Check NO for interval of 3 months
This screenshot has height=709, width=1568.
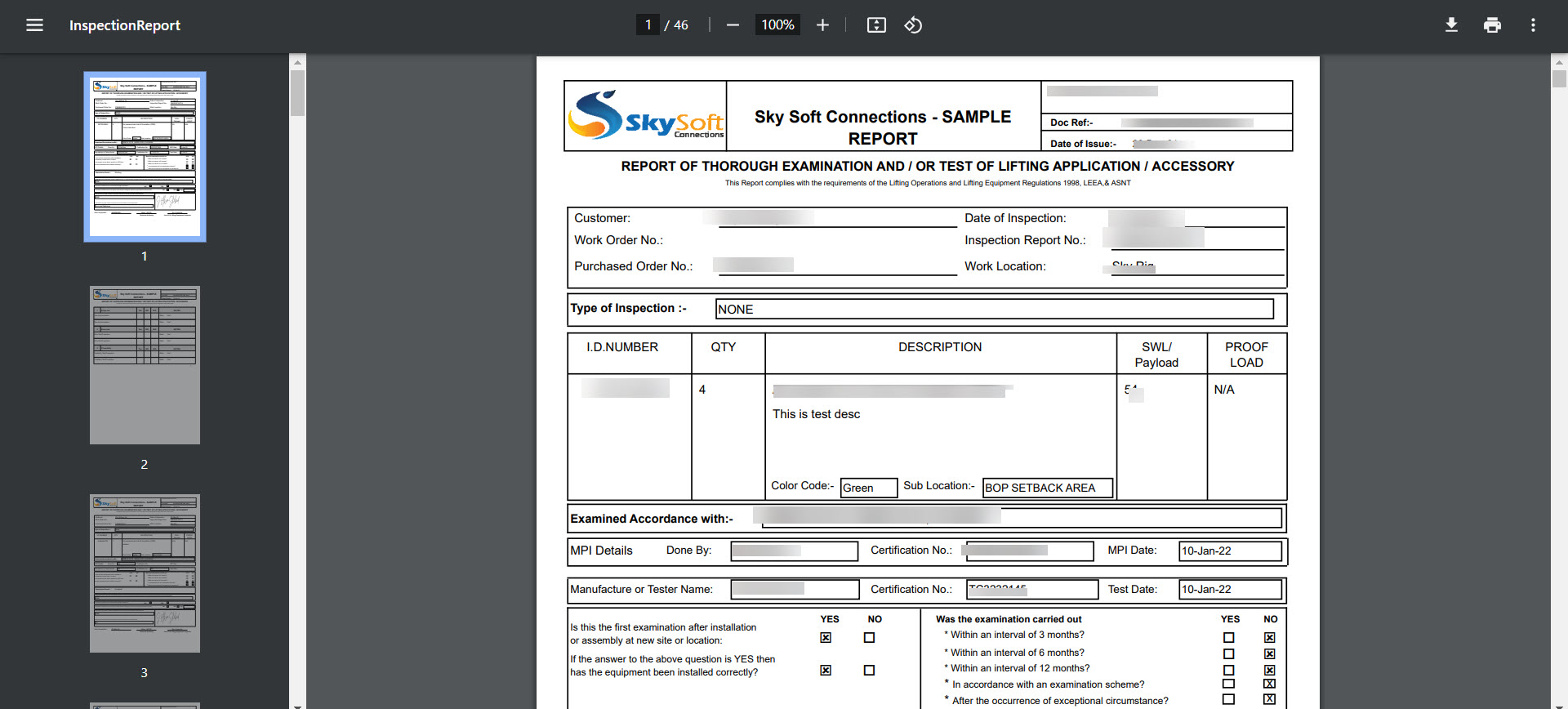click(1269, 638)
